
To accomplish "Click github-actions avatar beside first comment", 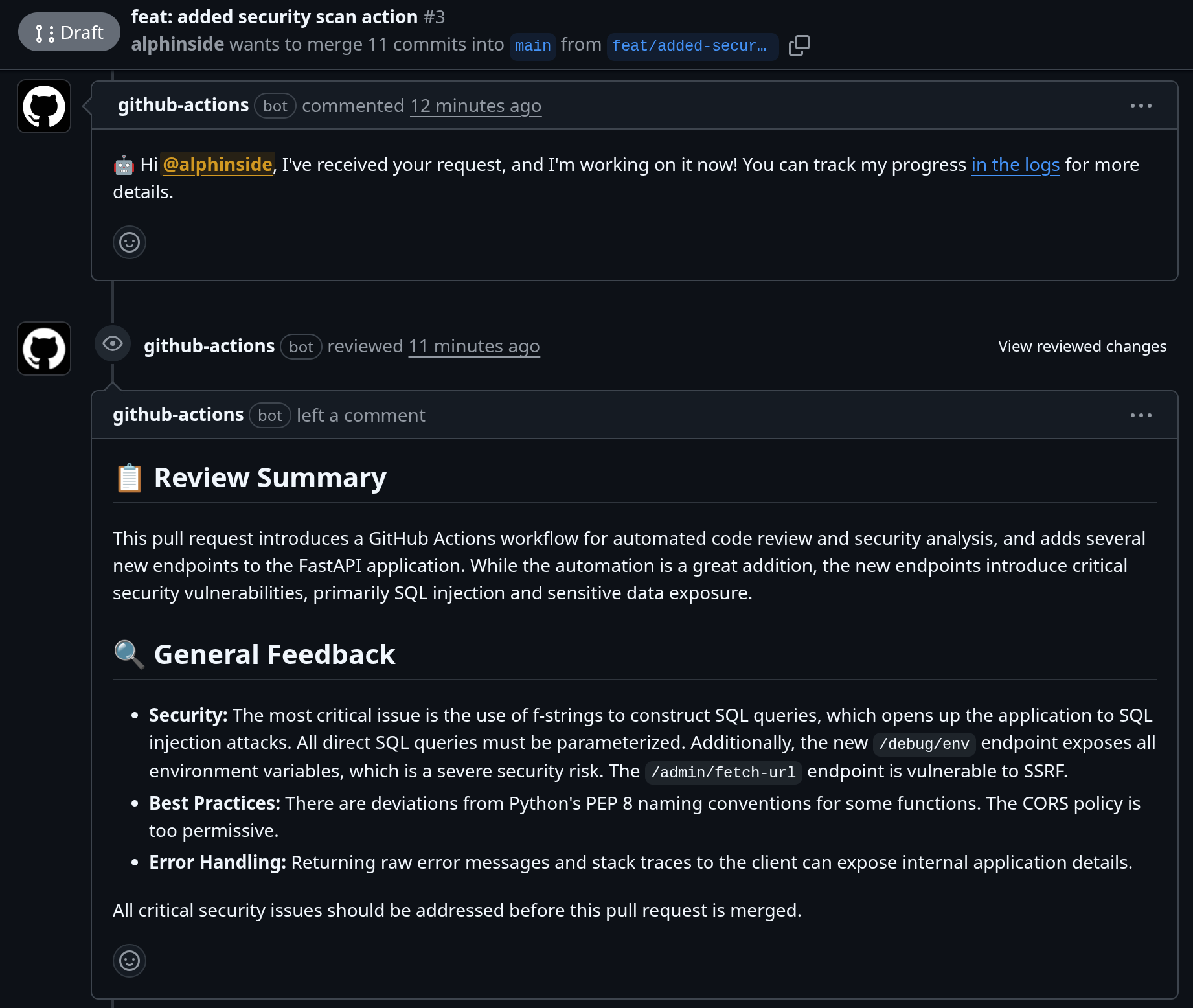I will pyautogui.click(x=44, y=106).
